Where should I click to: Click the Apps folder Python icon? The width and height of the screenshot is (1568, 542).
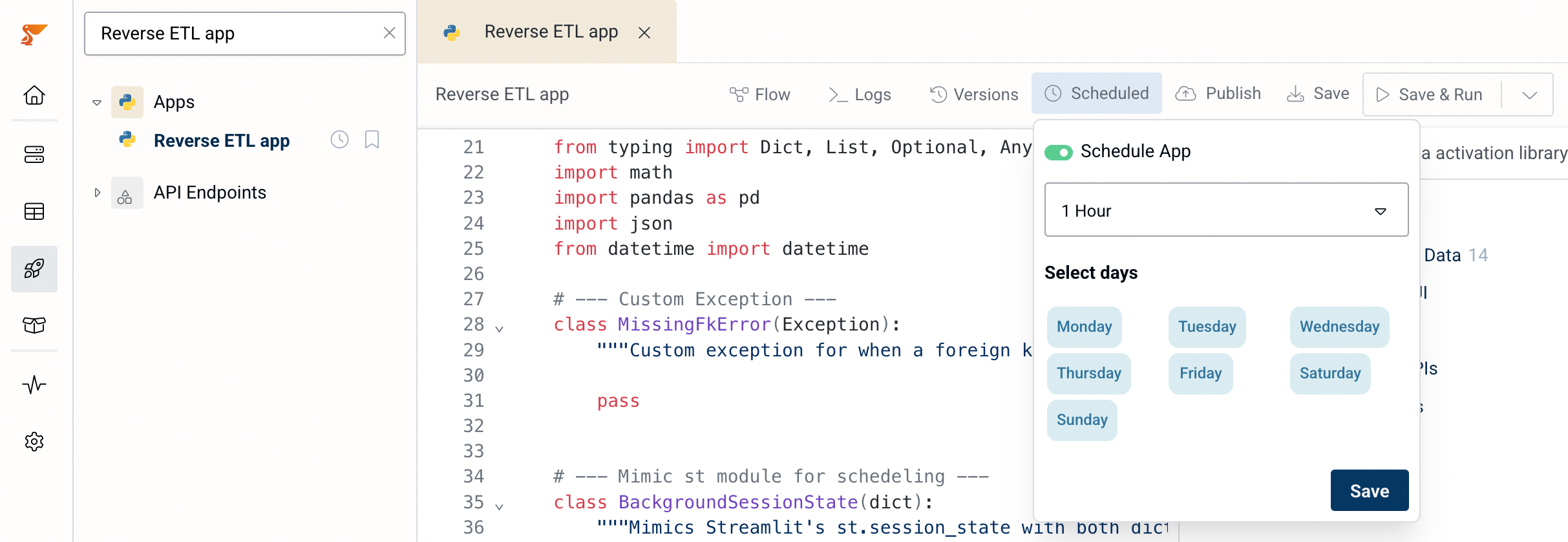(127, 102)
